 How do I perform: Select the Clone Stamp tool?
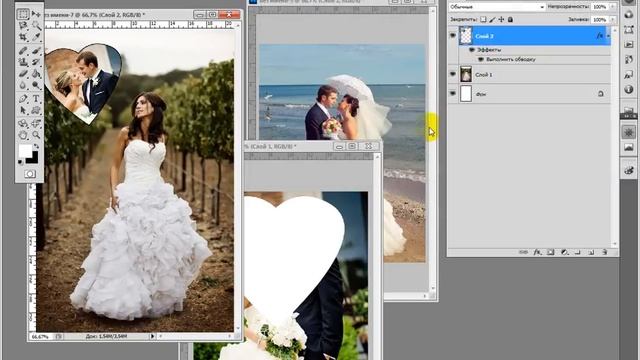(x=23, y=62)
